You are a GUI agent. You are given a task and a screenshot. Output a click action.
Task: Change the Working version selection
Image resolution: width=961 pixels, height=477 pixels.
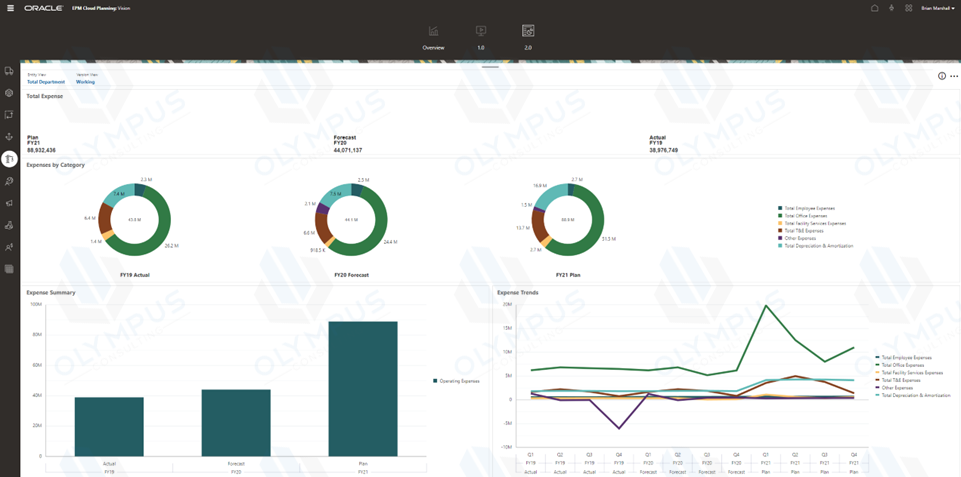click(x=85, y=82)
